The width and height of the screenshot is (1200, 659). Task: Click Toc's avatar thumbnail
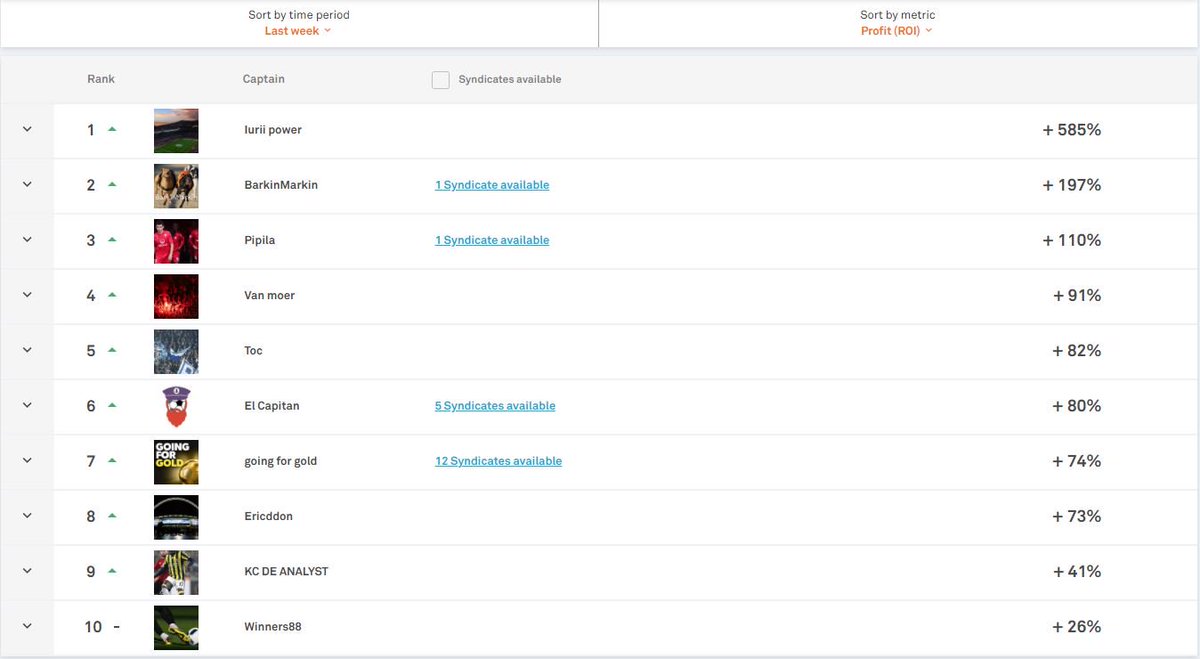(x=176, y=351)
